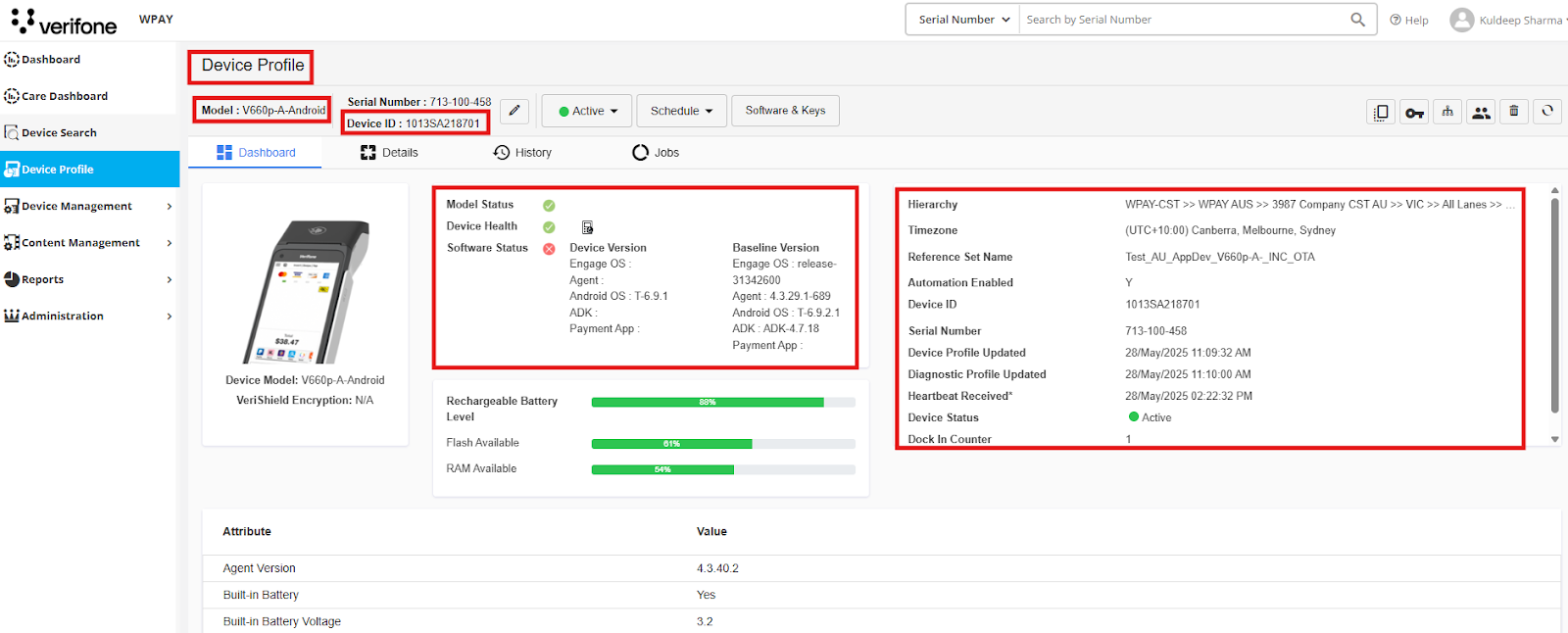Click the Attribute column header
Image resolution: width=1568 pixels, height=633 pixels.
pyautogui.click(x=247, y=531)
